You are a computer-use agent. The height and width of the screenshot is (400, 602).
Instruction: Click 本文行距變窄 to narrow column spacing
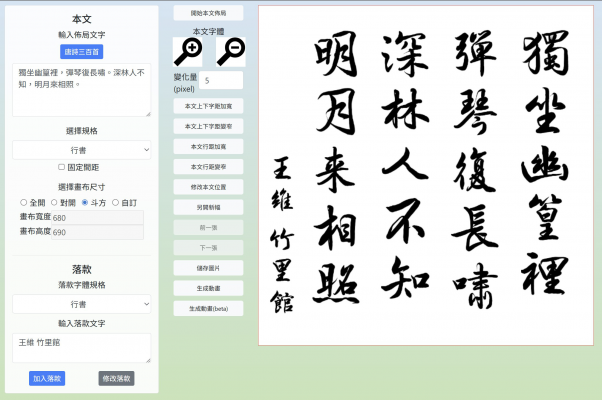(208, 166)
